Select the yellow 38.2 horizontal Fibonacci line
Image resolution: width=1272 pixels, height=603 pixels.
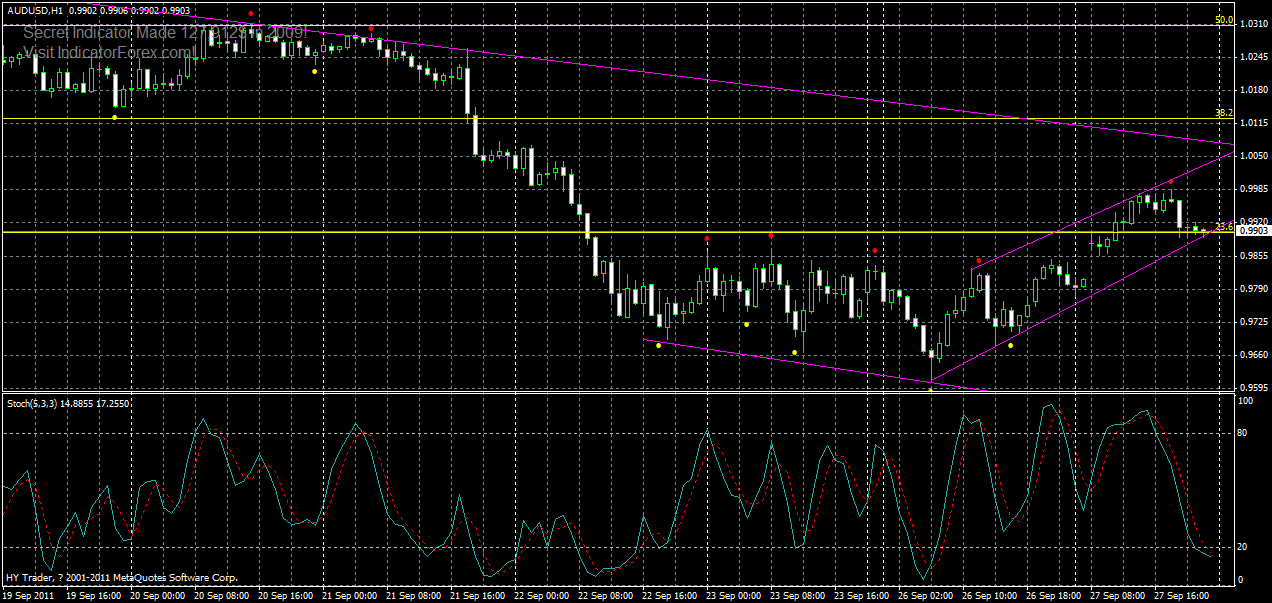click(x=600, y=119)
